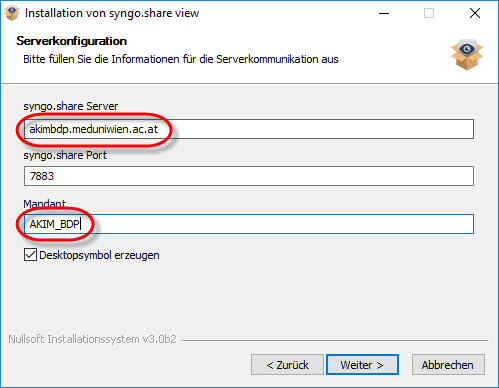499x388 pixels.
Task: Click the window title Installation von syngo.share view
Action: [x=112, y=13]
